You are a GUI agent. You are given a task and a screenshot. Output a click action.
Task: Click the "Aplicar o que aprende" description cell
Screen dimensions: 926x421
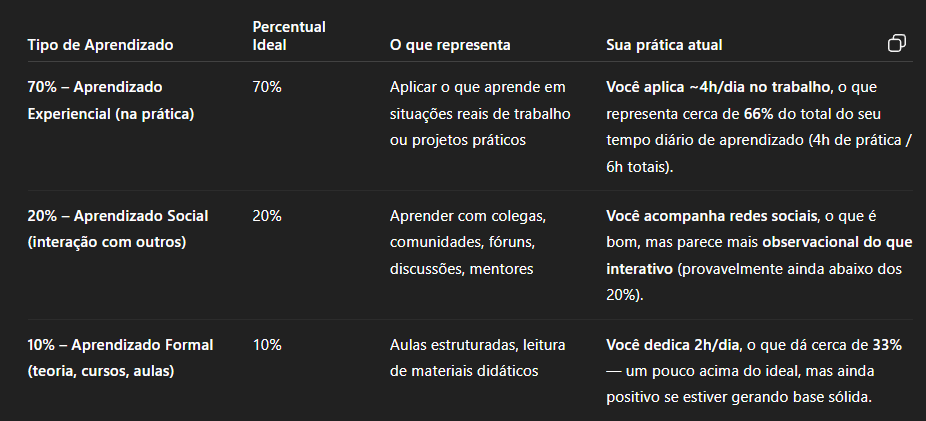point(479,113)
